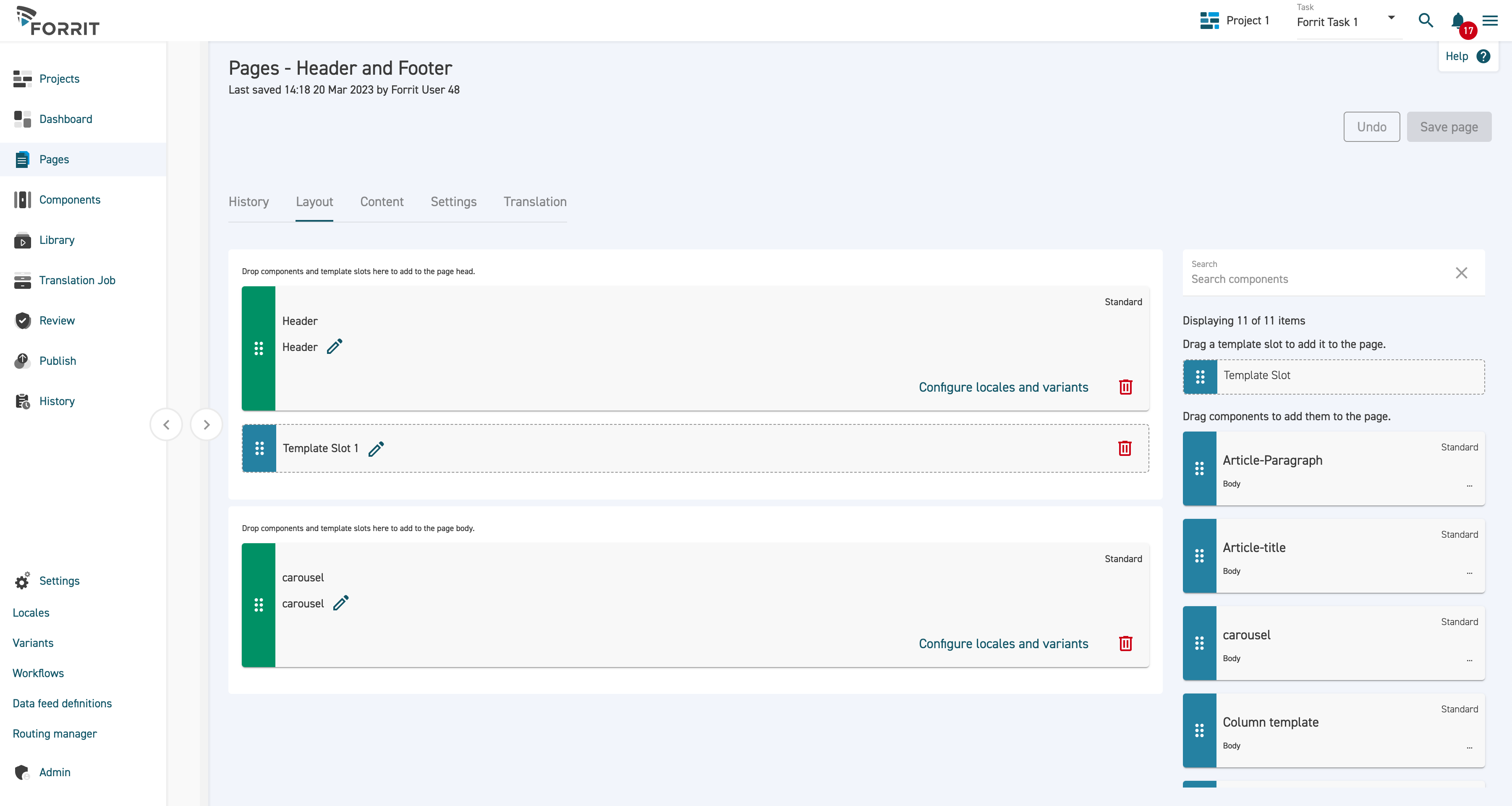Open the Translation Job sidebar icon
Screen dimensions: 1512x806
point(22,280)
